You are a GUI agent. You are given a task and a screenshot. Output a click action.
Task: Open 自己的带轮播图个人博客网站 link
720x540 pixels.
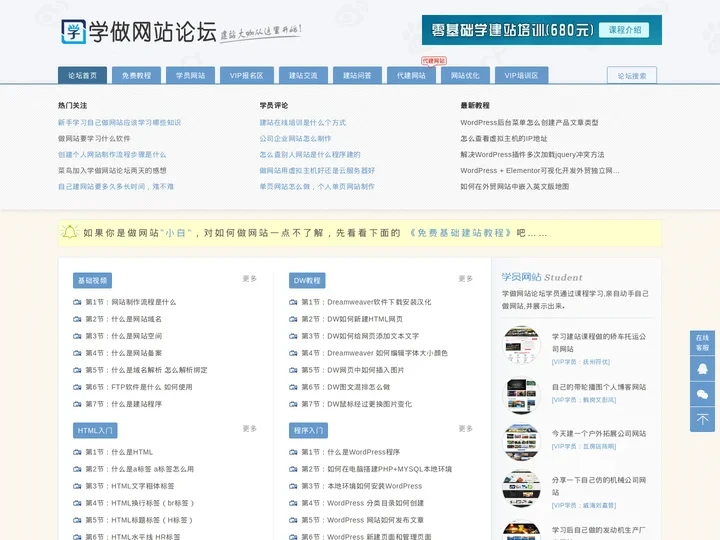(599, 388)
